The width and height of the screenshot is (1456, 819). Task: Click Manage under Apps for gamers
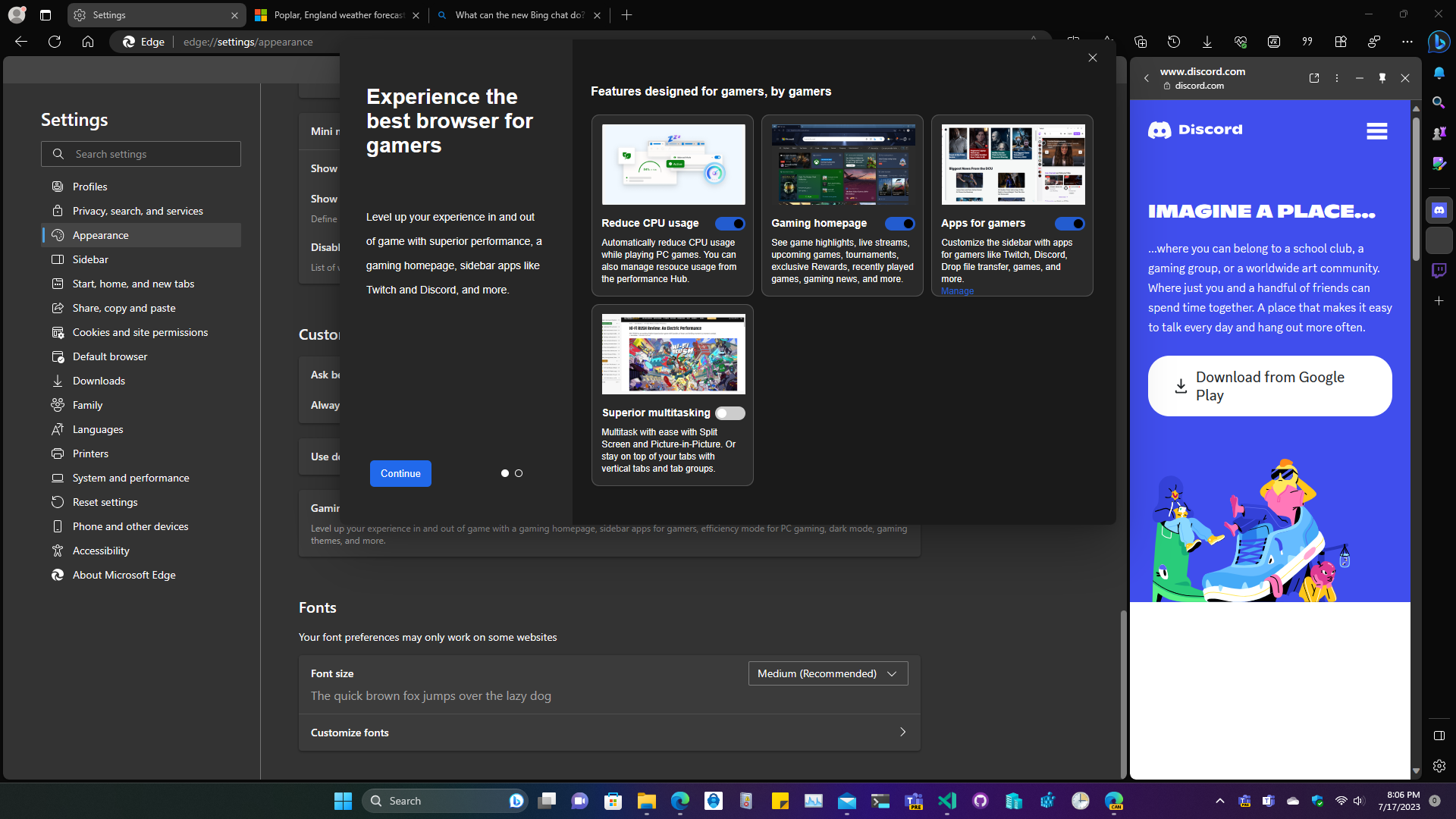[x=957, y=290]
